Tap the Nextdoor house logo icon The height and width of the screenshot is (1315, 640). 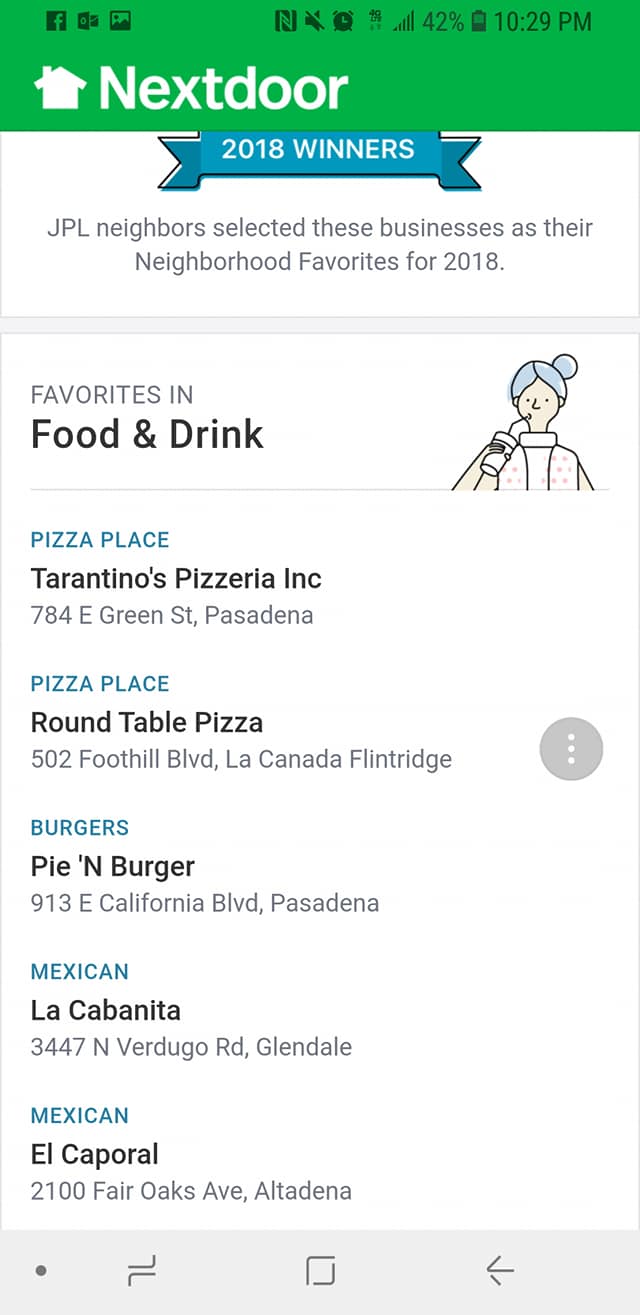[59, 88]
